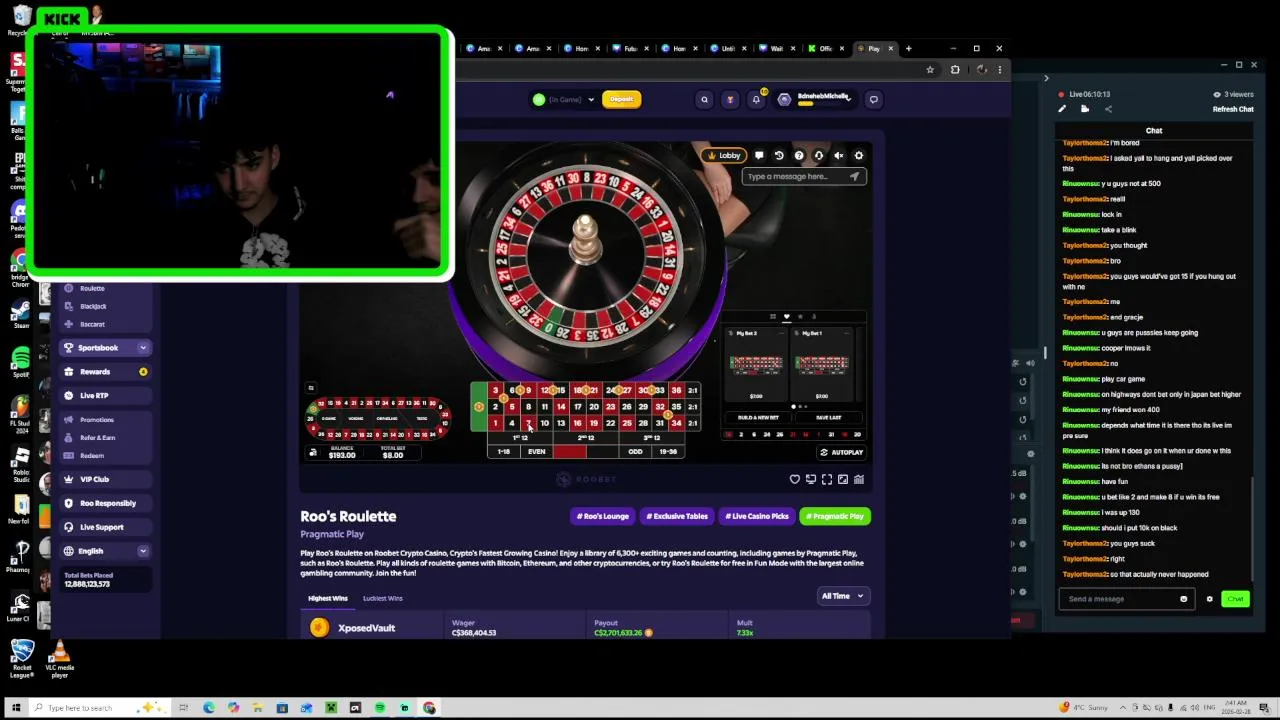This screenshot has width=1280, height=720.
Task: Open Blackjack in sidebar
Action: (93, 306)
